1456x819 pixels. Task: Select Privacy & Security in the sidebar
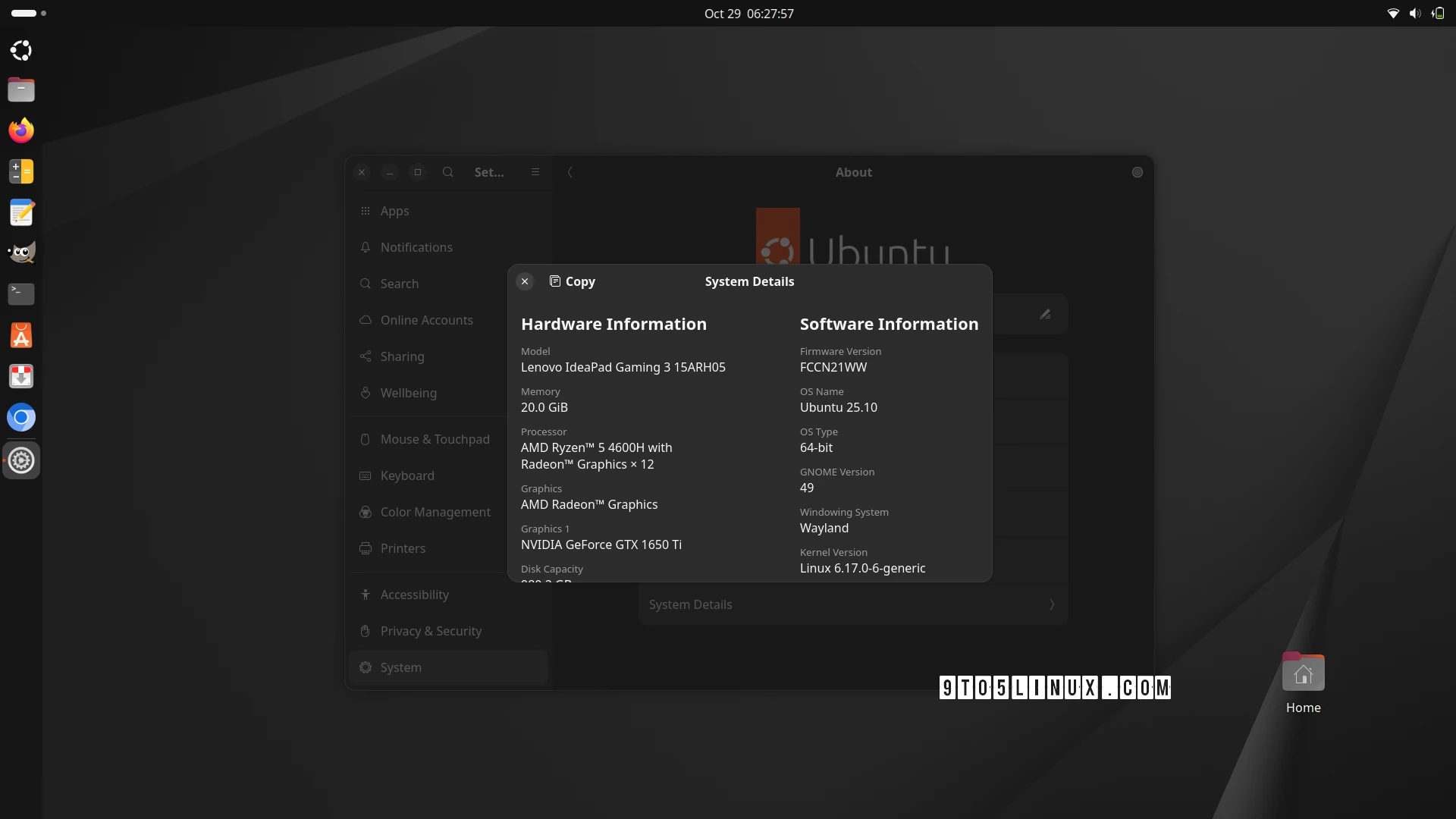430,631
